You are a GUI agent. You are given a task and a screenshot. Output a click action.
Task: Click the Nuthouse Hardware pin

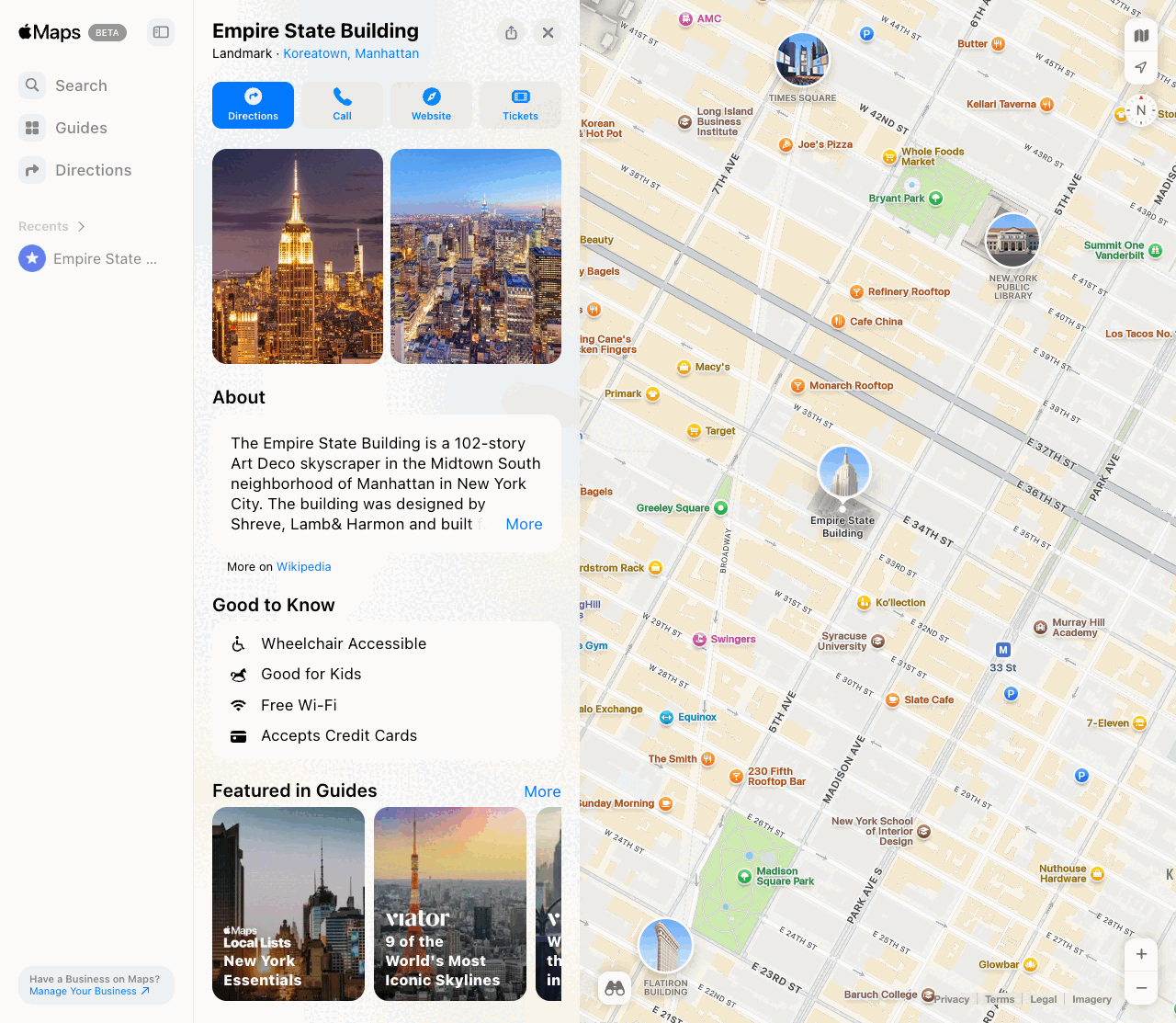coord(1097,873)
